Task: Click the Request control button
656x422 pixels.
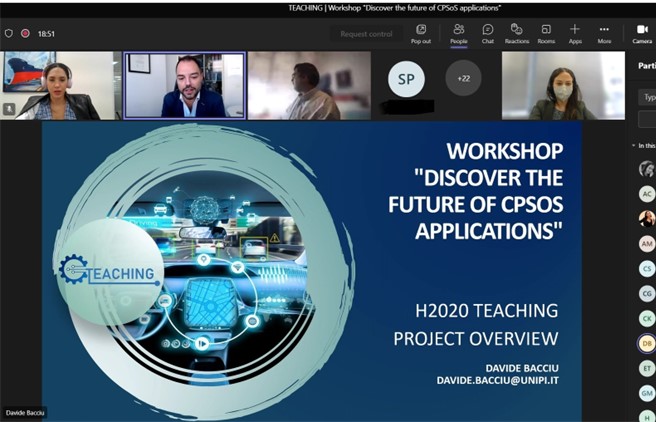Action: click(x=366, y=33)
